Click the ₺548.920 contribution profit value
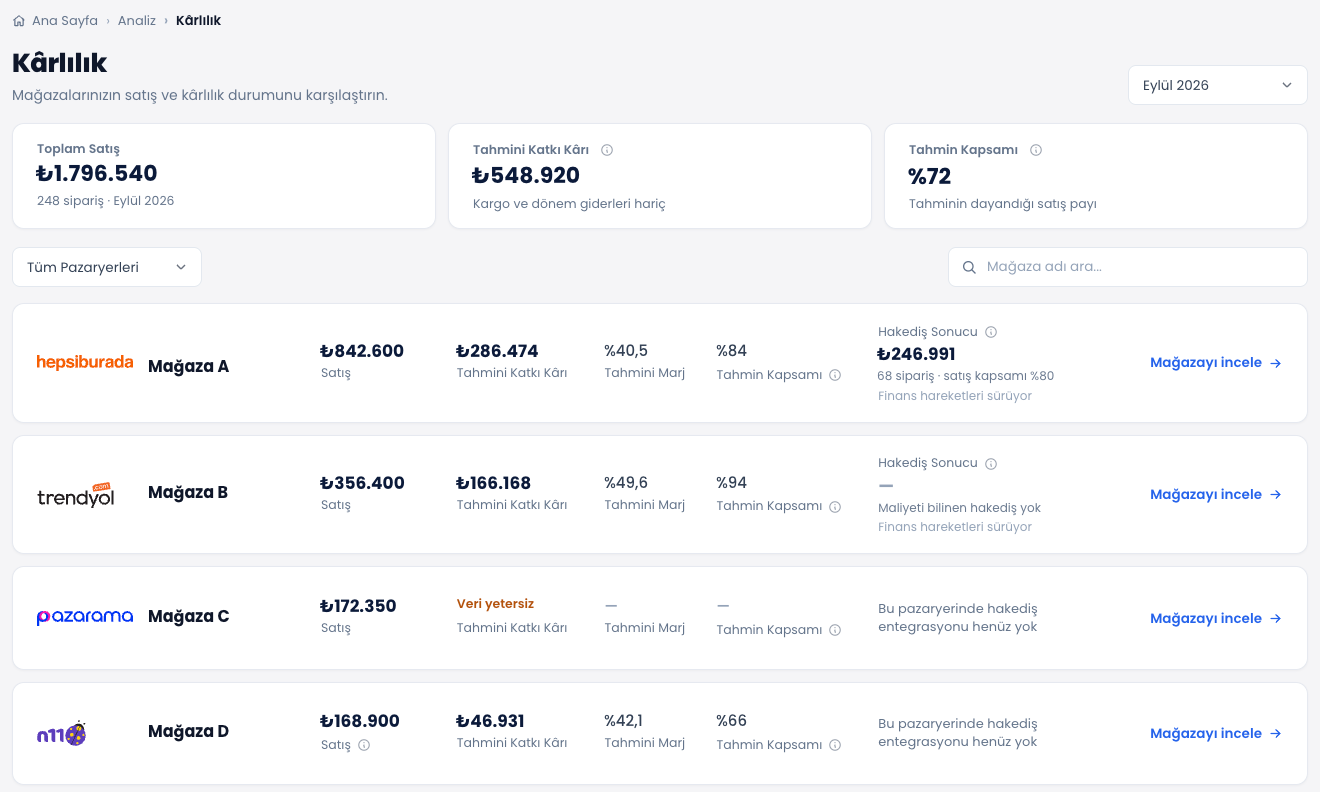Image resolution: width=1320 pixels, height=792 pixels. (526, 176)
